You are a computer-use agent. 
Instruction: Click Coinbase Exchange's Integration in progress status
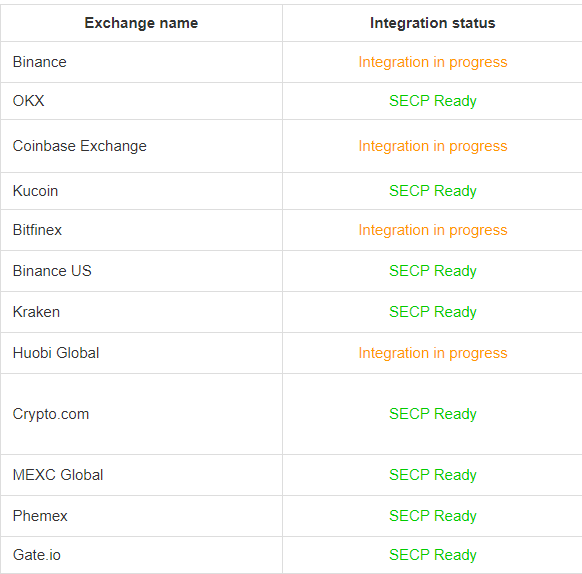(x=433, y=146)
